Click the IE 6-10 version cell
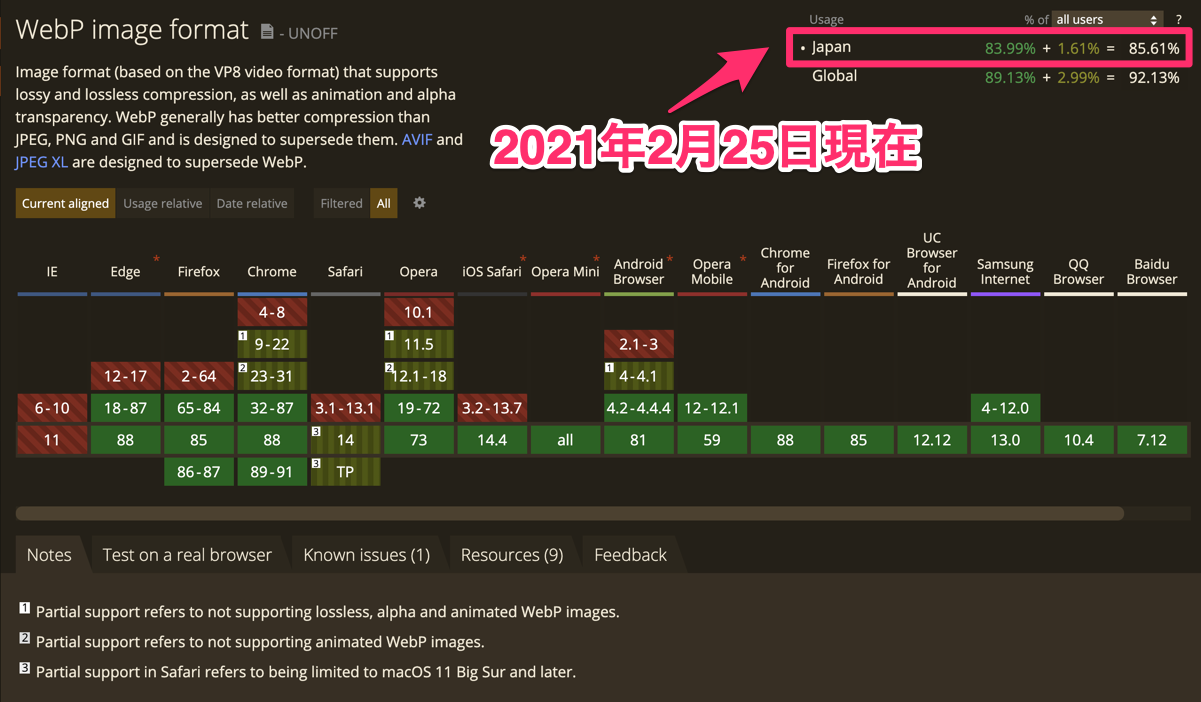The image size is (1201, 702). coord(52,408)
